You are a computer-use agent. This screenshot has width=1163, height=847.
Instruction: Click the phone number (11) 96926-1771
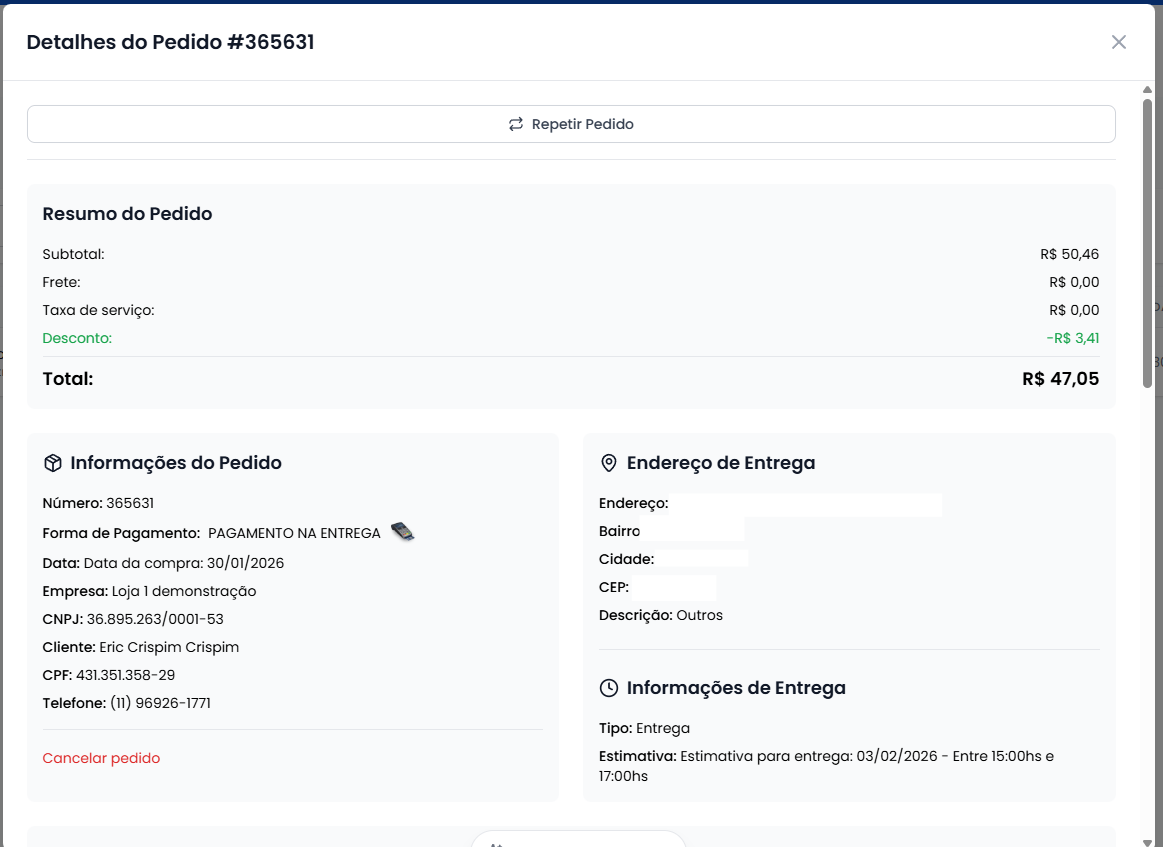pyautogui.click(x=160, y=703)
